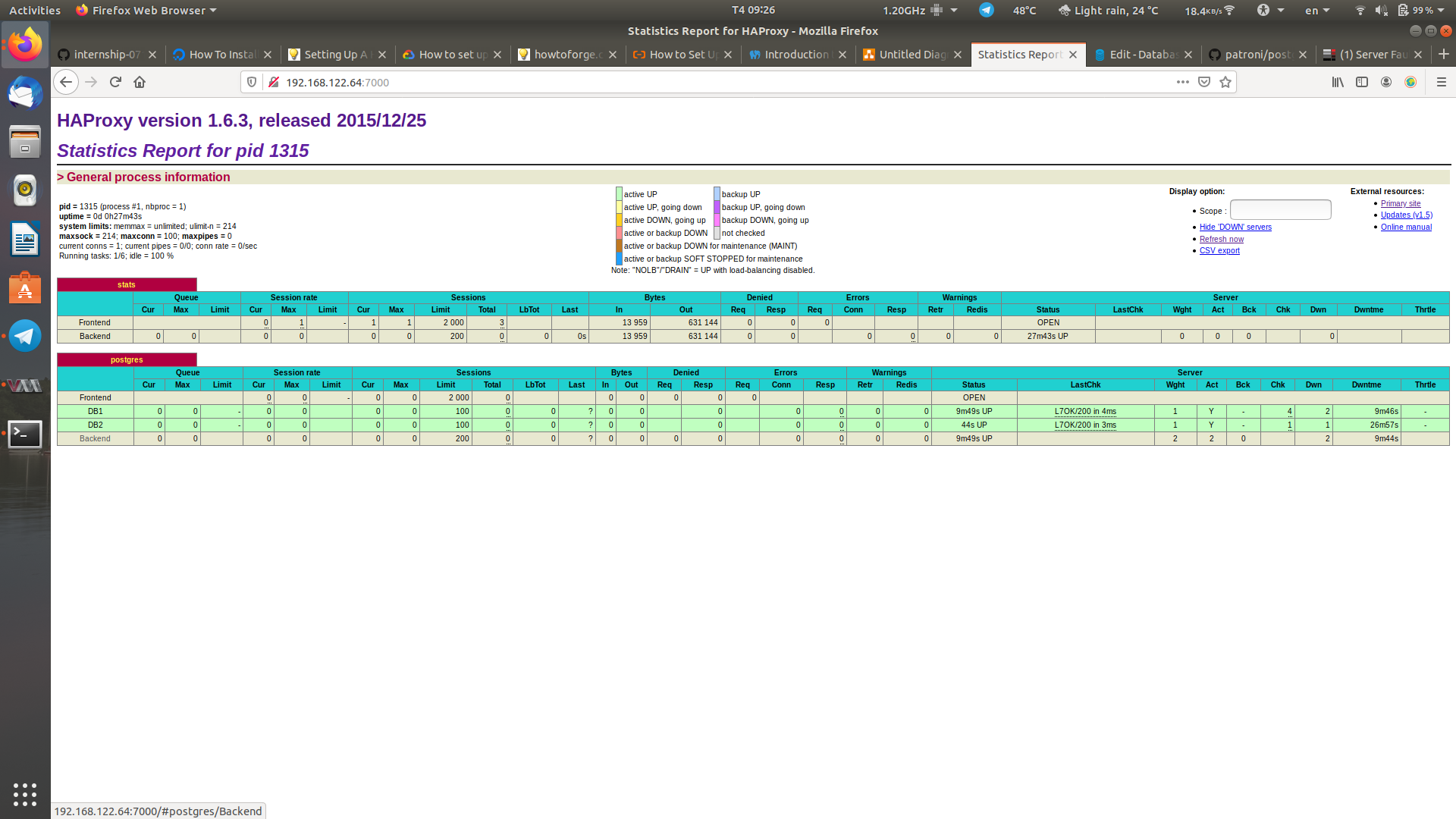Switch to the patroni/postgres tab
This screenshot has width=1456, height=819.
coord(1257,55)
